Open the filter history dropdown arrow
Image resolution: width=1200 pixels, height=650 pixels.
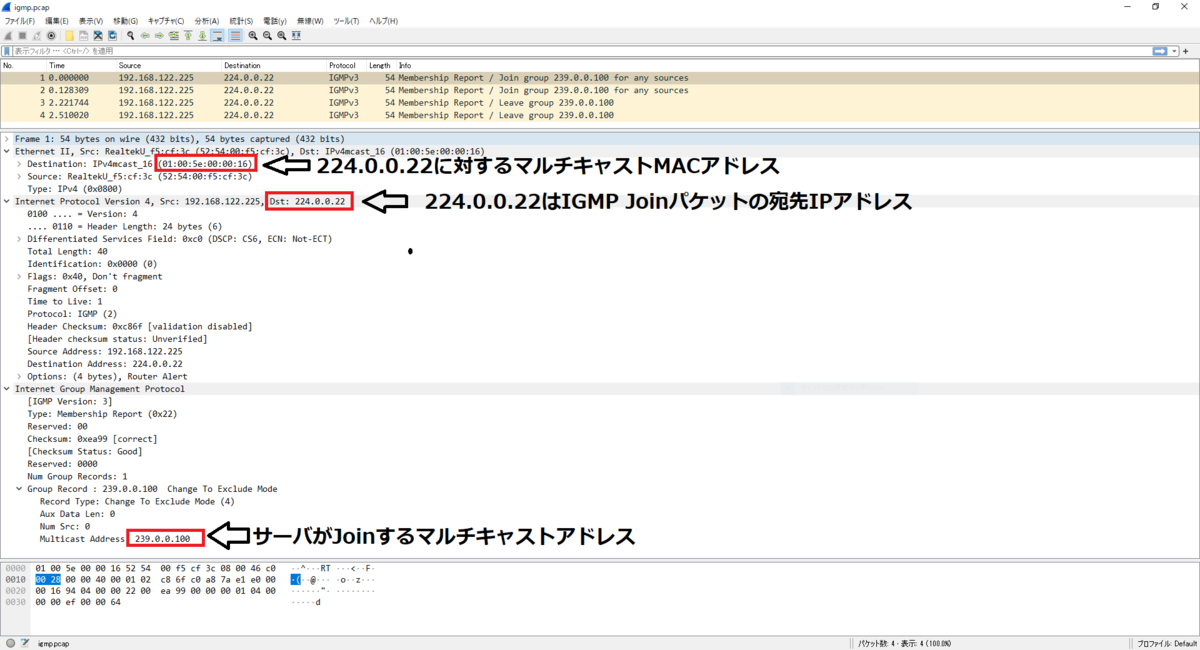1174,50
